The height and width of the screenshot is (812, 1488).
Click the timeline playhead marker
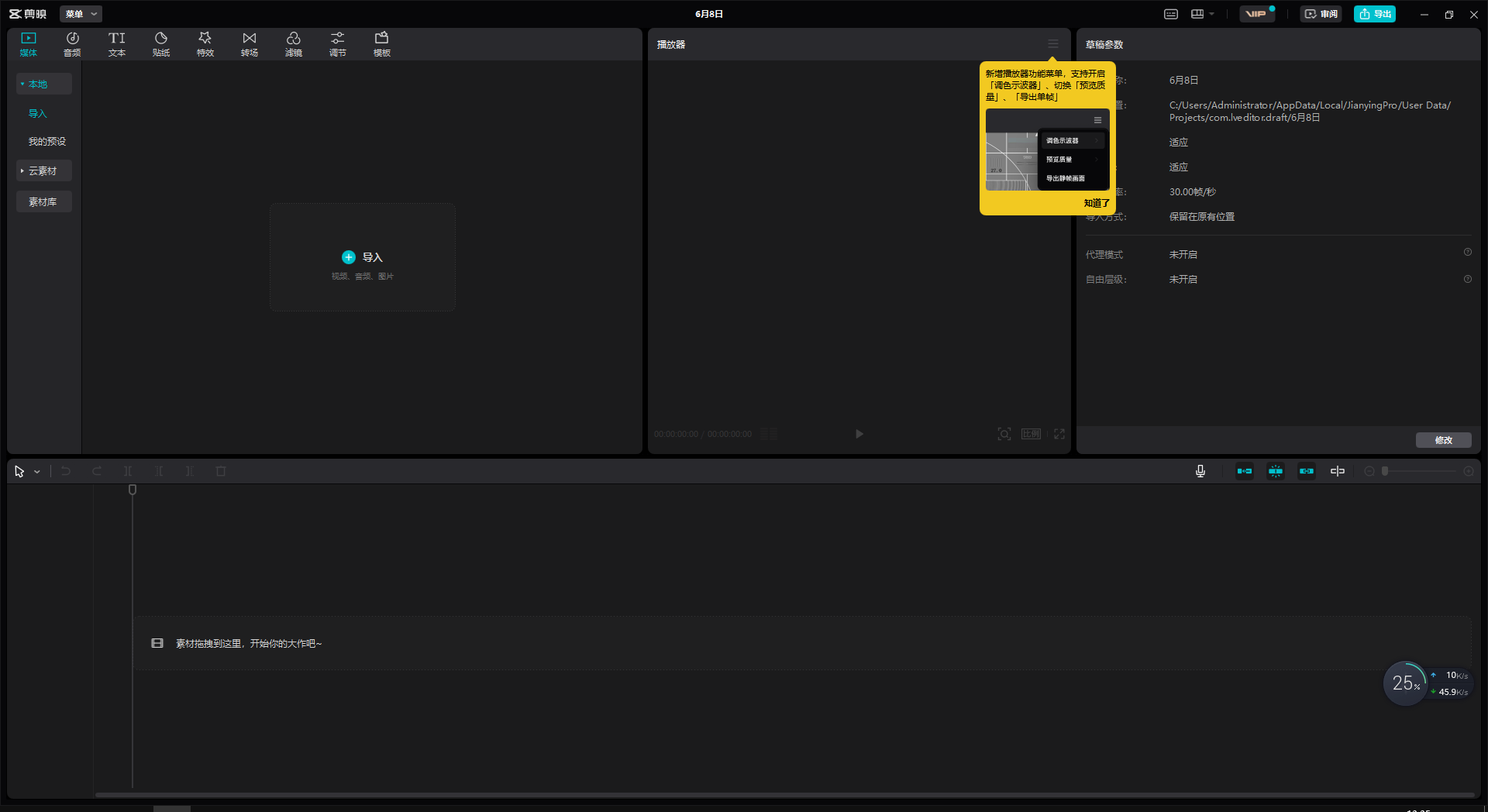click(x=133, y=490)
